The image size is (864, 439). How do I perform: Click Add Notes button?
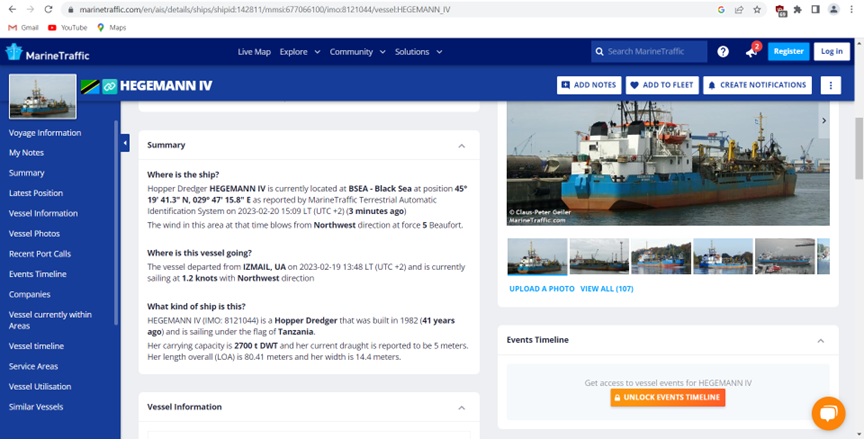tap(589, 85)
